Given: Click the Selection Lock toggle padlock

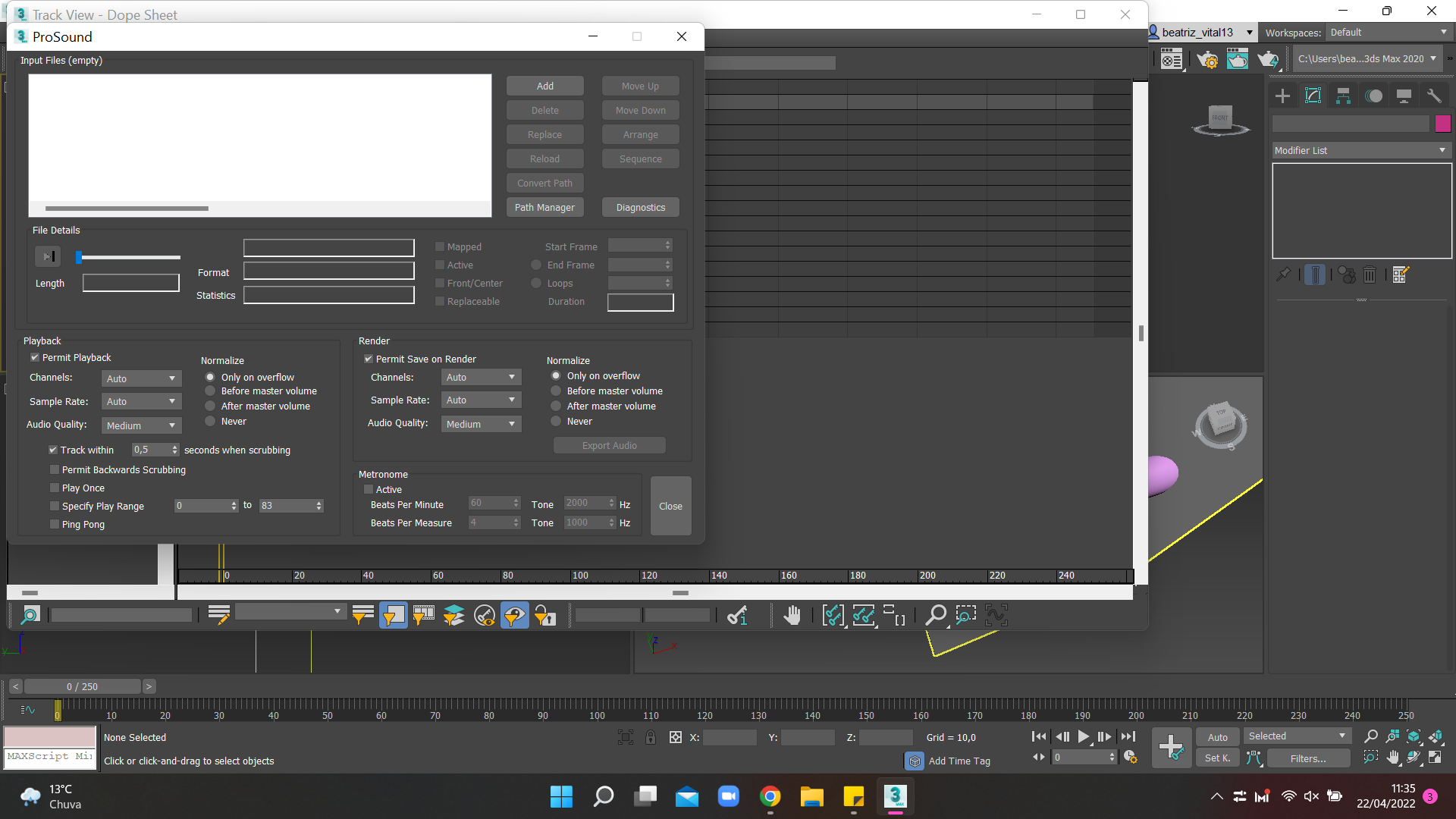Looking at the screenshot, I should point(651,736).
